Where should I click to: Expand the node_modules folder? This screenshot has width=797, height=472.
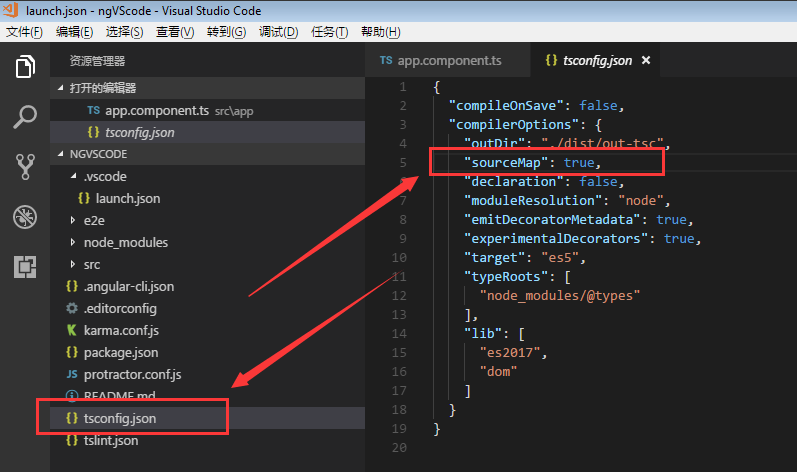coord(207,242)
